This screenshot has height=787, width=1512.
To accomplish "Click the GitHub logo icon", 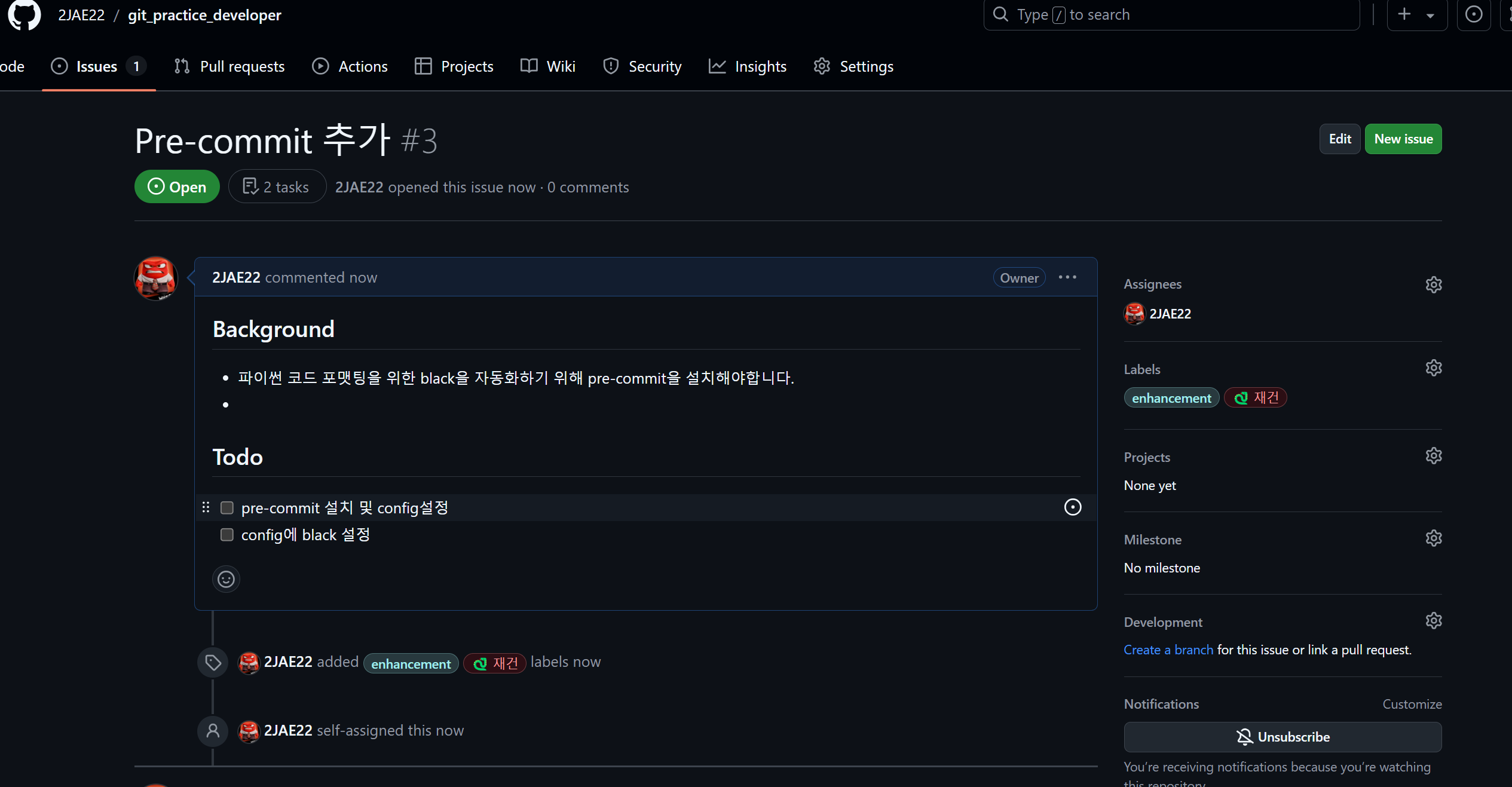I will point(25,14).
